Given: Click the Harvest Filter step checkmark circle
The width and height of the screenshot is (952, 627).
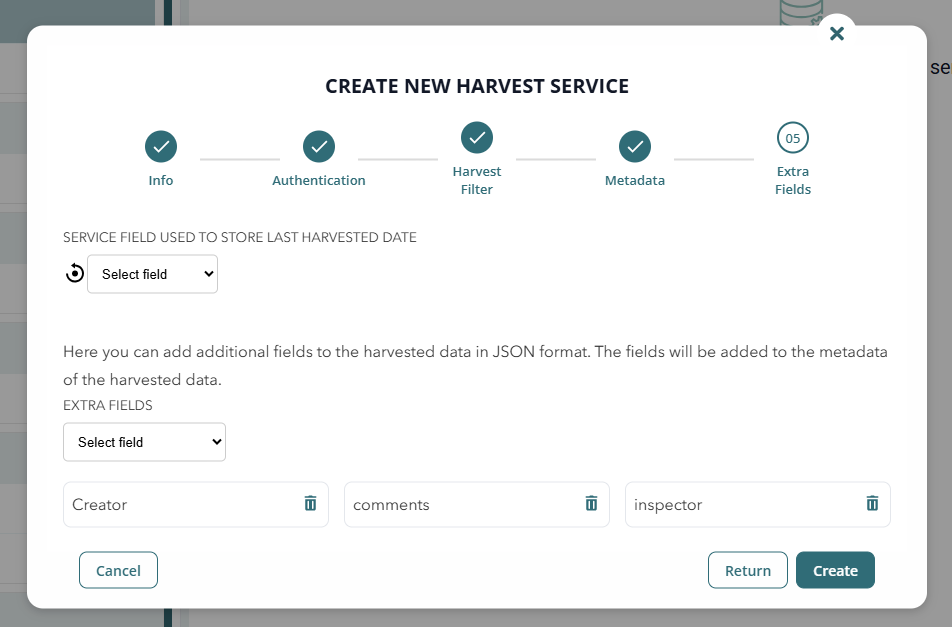Looking at the screenshot, I should coord(477,138).
